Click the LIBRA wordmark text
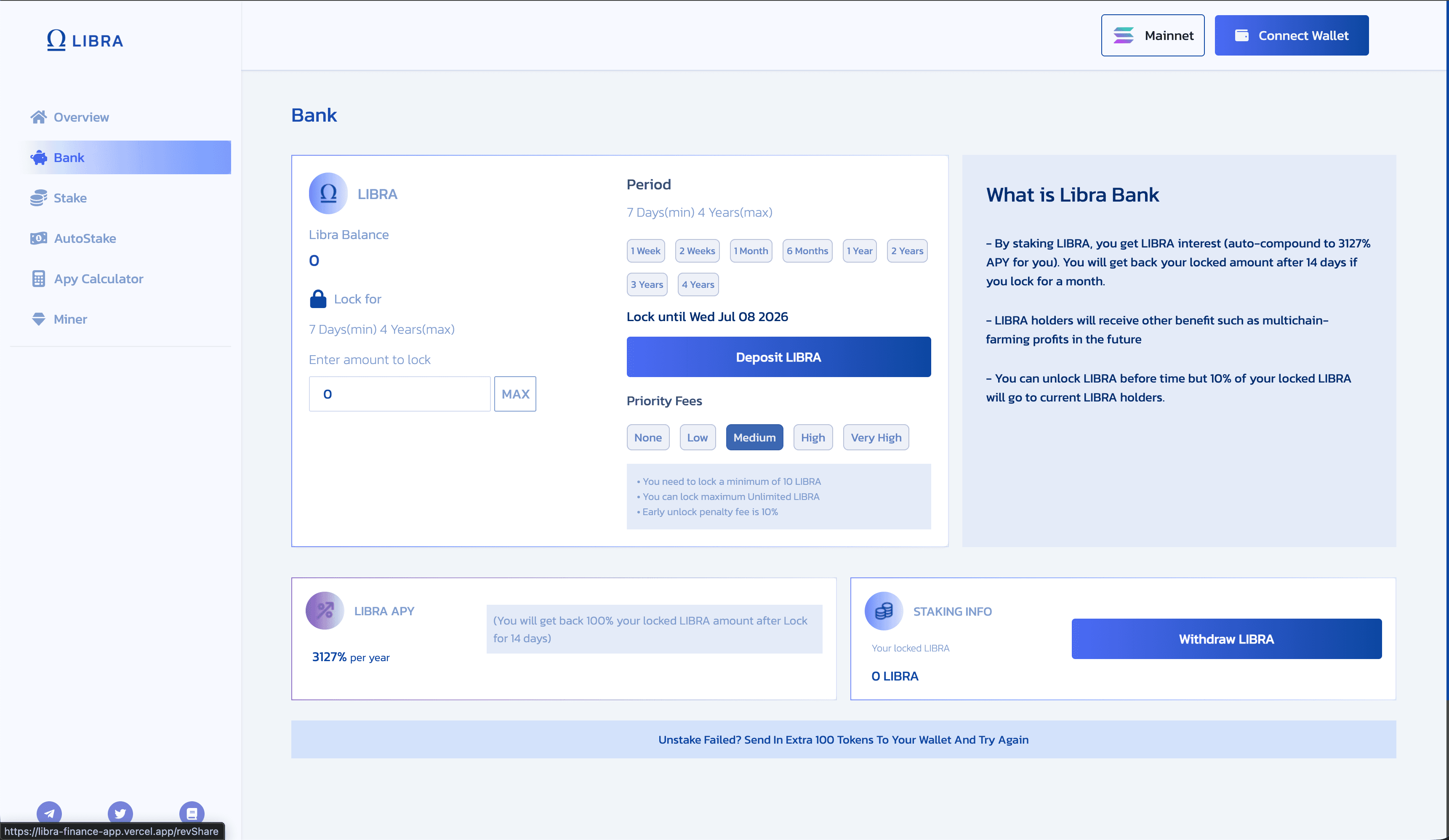Screen dimensions: 1449x840 (x=98, y=41)
